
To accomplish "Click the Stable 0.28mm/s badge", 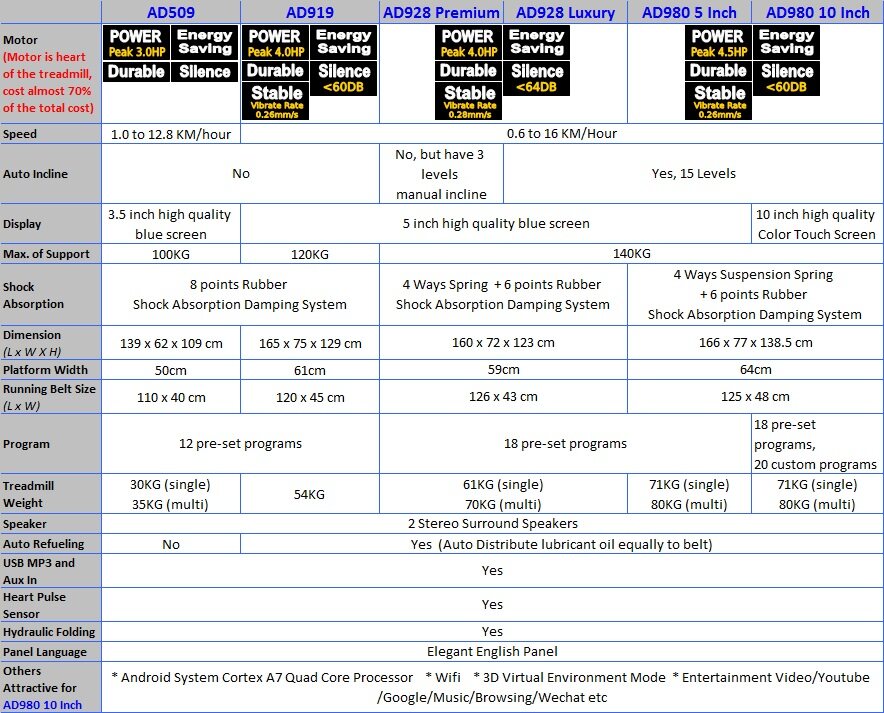I will pos(468,101).
